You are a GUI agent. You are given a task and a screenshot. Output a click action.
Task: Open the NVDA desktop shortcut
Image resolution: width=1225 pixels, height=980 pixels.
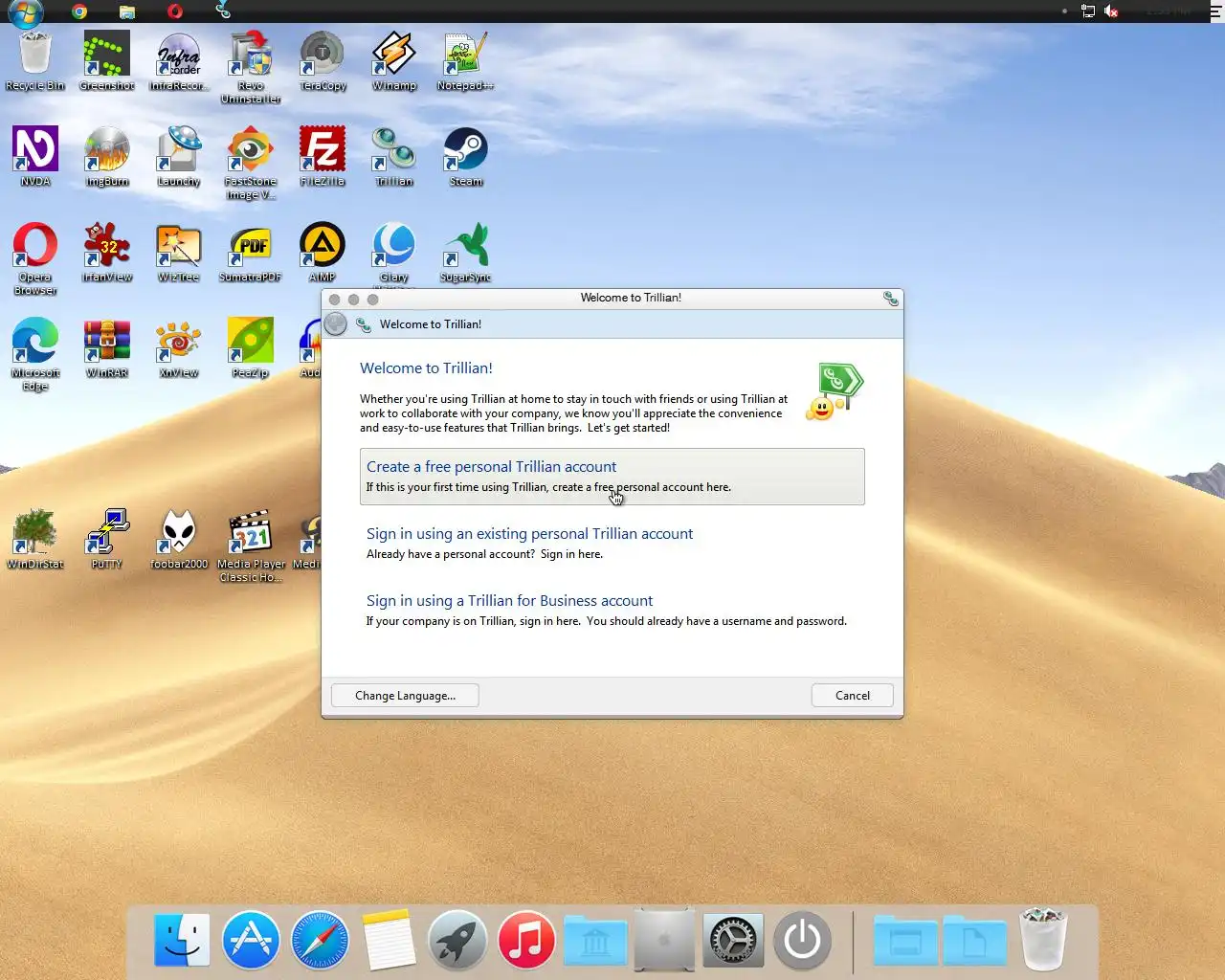35,156
